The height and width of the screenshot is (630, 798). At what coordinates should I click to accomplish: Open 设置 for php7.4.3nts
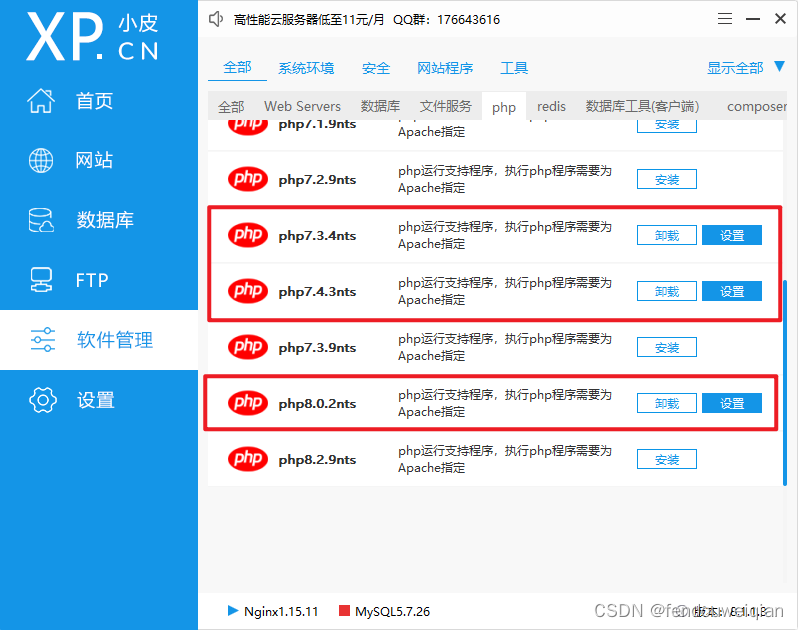732,291
